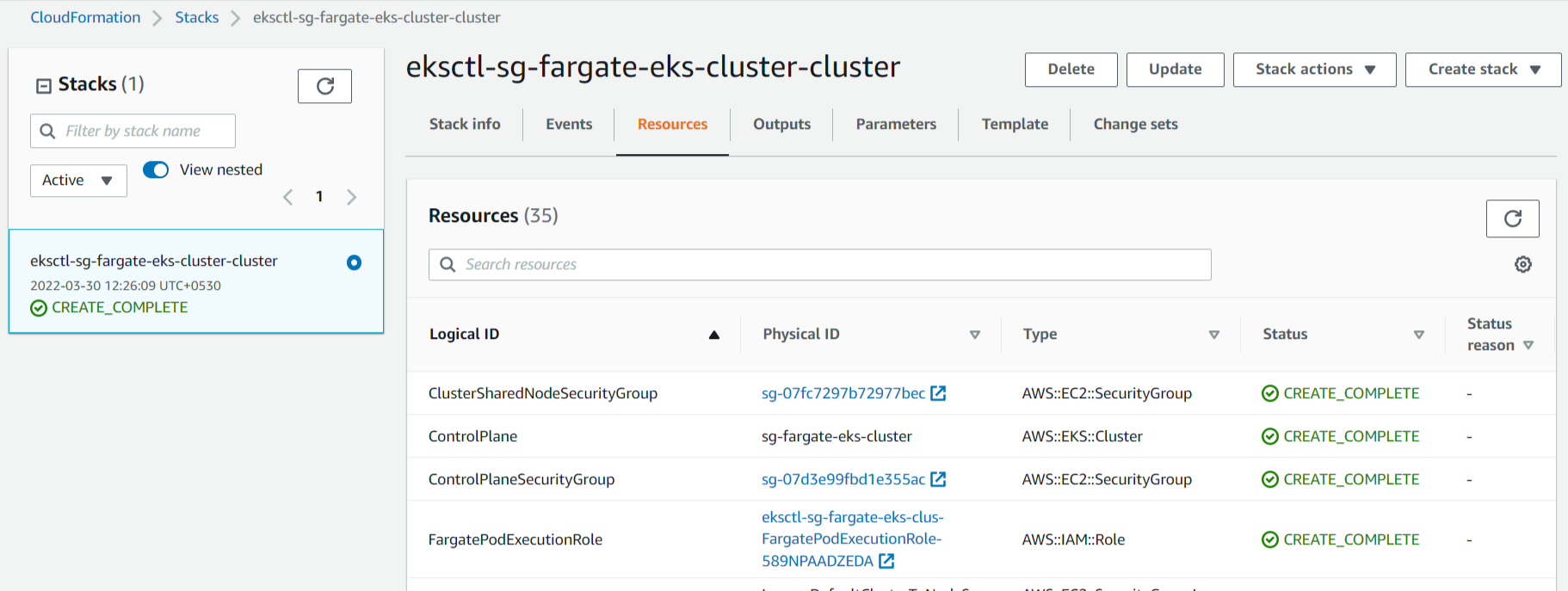Open the Outputs tab

tap(781, 124)
